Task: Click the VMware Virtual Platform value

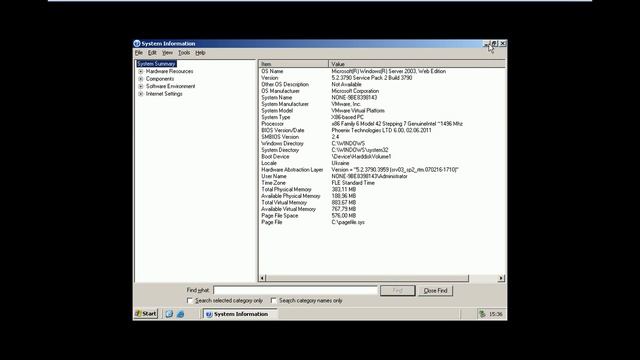Action: click(358, 111)
